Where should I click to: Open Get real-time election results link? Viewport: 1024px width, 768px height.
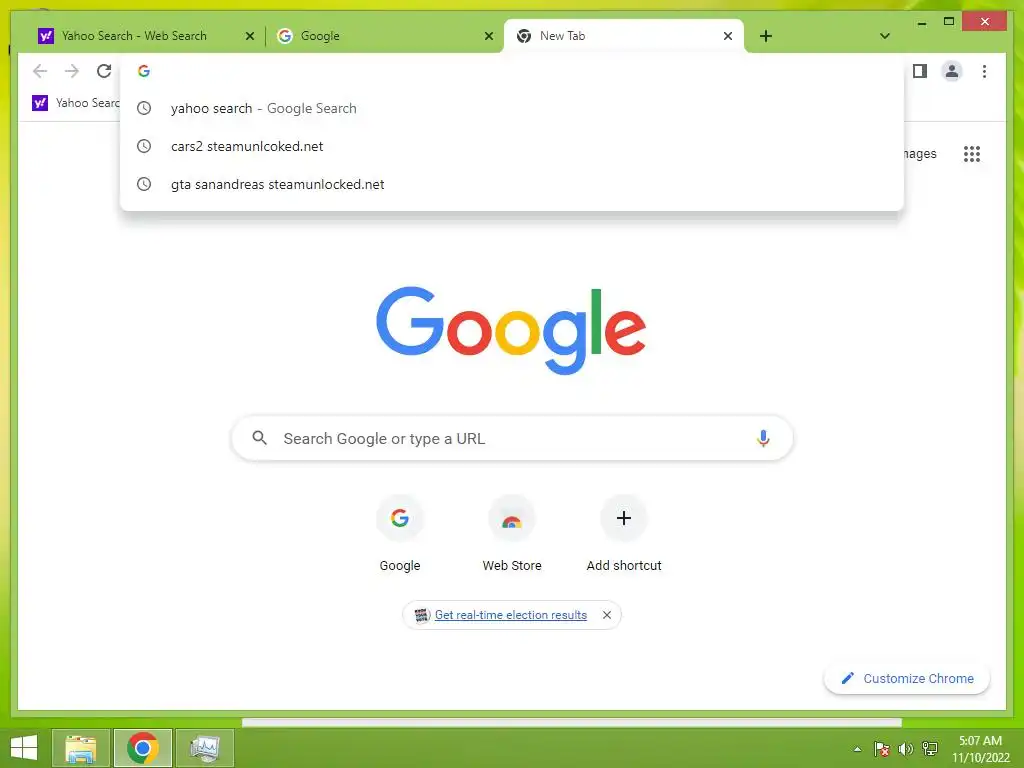511,615
